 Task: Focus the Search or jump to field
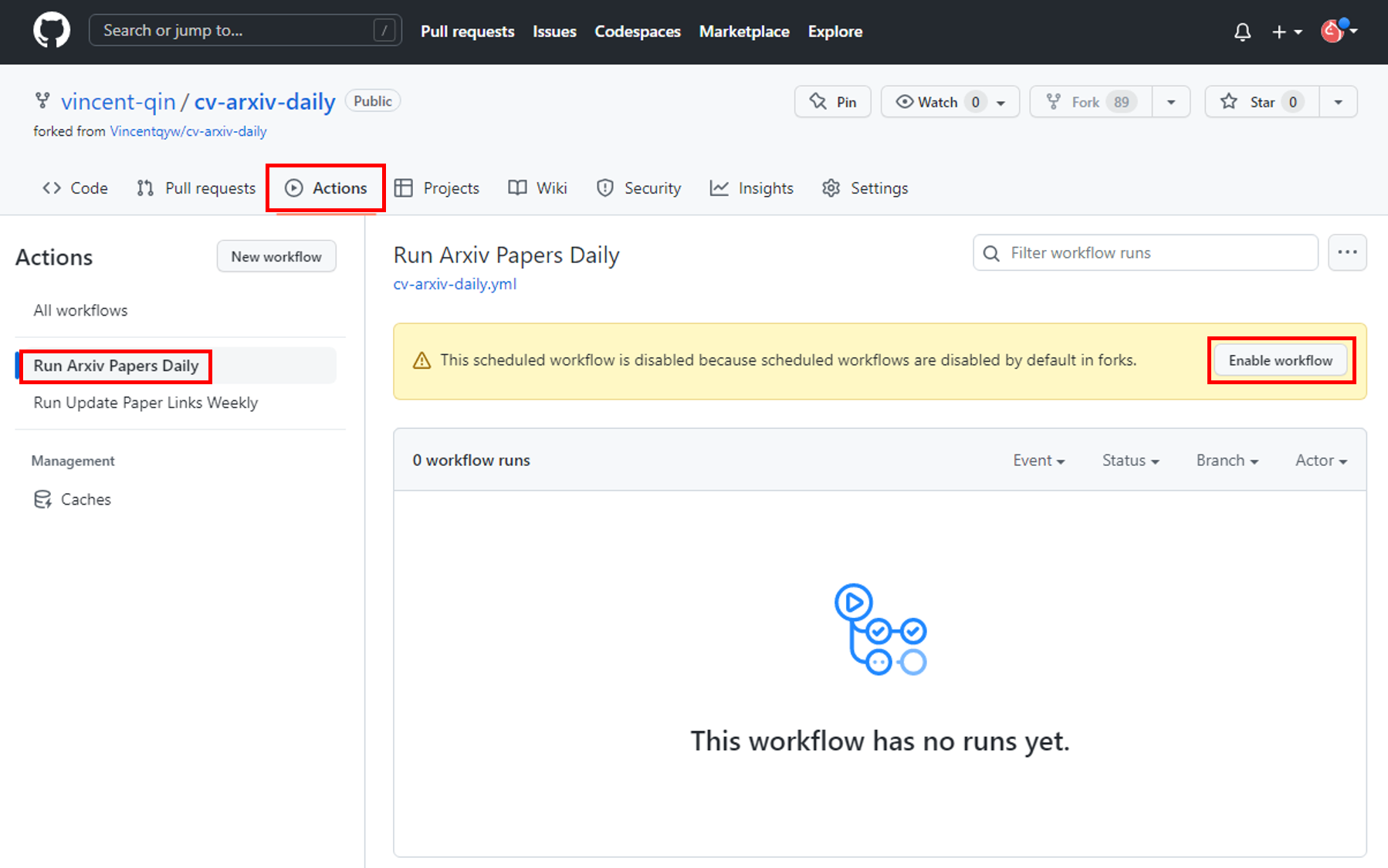[x=245, y=30]
